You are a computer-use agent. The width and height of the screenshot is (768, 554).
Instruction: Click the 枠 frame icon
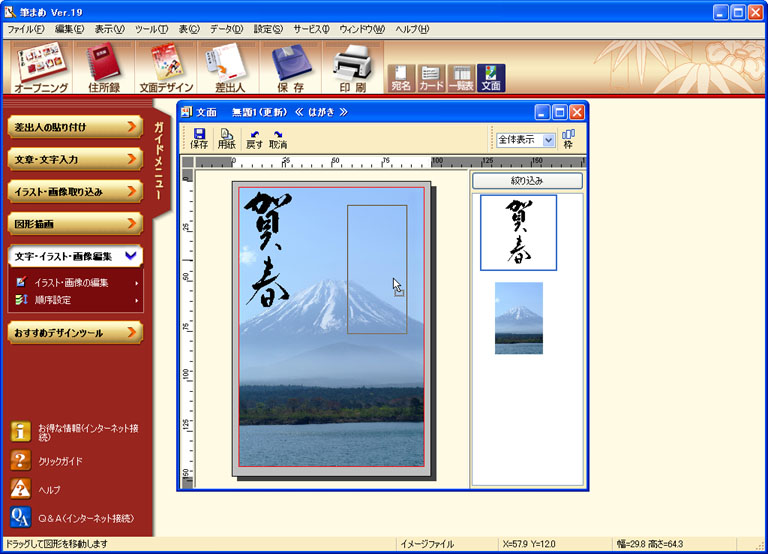tap(568, 139)
